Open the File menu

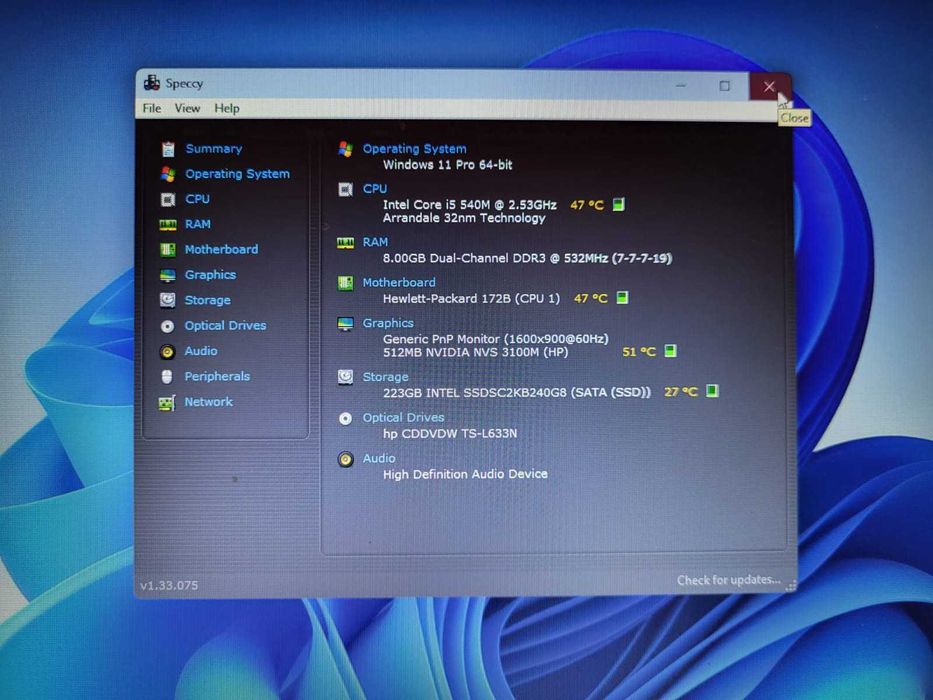152,108
